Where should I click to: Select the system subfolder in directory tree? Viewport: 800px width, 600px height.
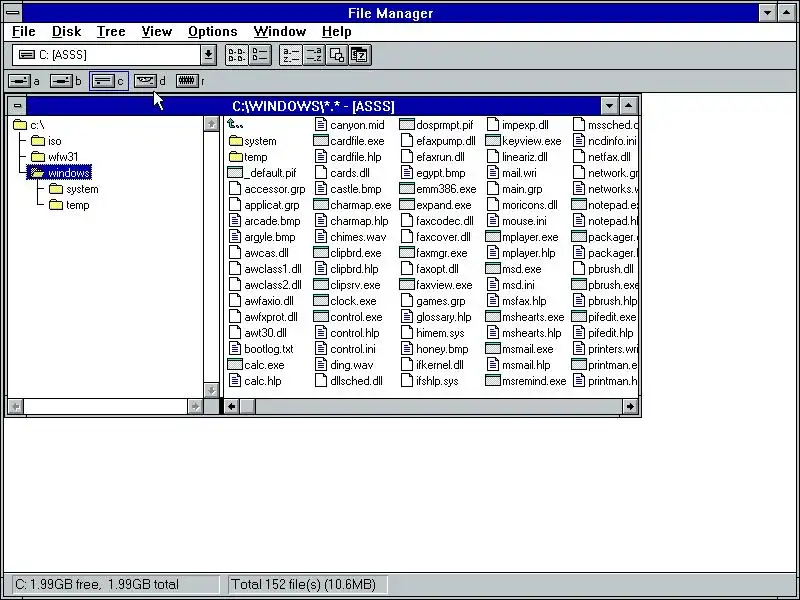[x=74, y=189]
